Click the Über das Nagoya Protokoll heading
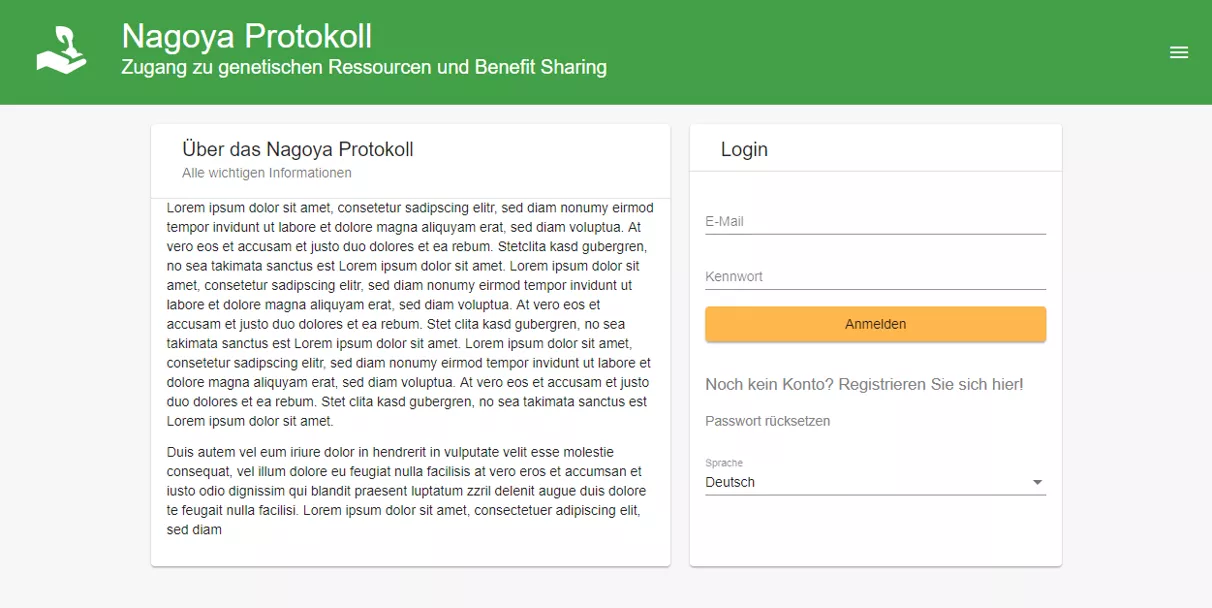This screenshot has width=1212, height=608. (297, 150)
